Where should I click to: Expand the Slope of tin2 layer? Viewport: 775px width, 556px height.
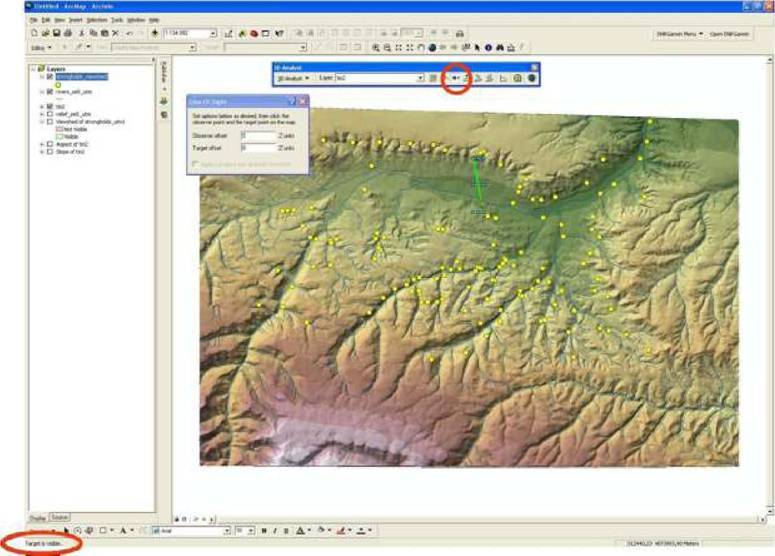pos(41,151)
